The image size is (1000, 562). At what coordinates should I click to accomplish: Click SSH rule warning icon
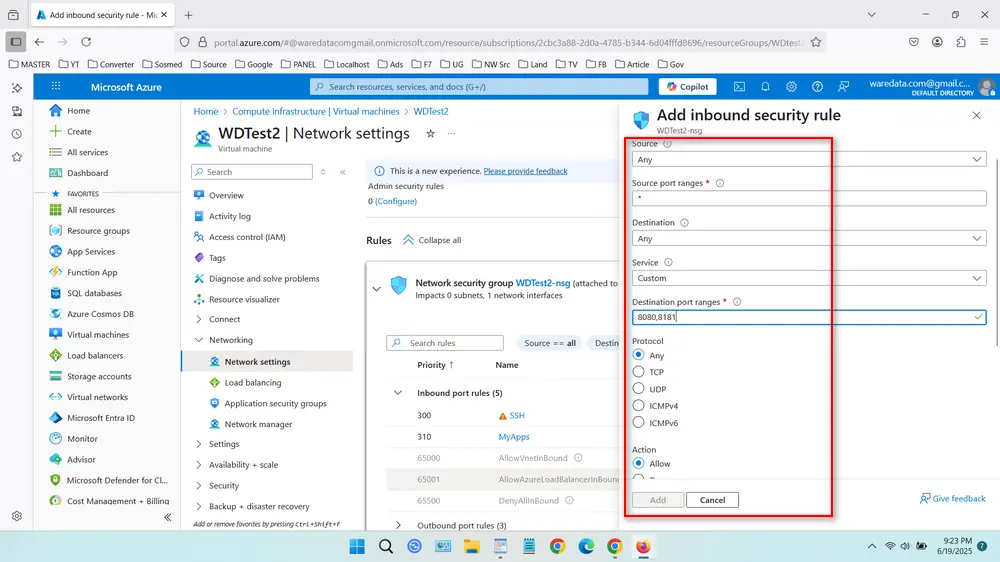(x=503, y=416)
